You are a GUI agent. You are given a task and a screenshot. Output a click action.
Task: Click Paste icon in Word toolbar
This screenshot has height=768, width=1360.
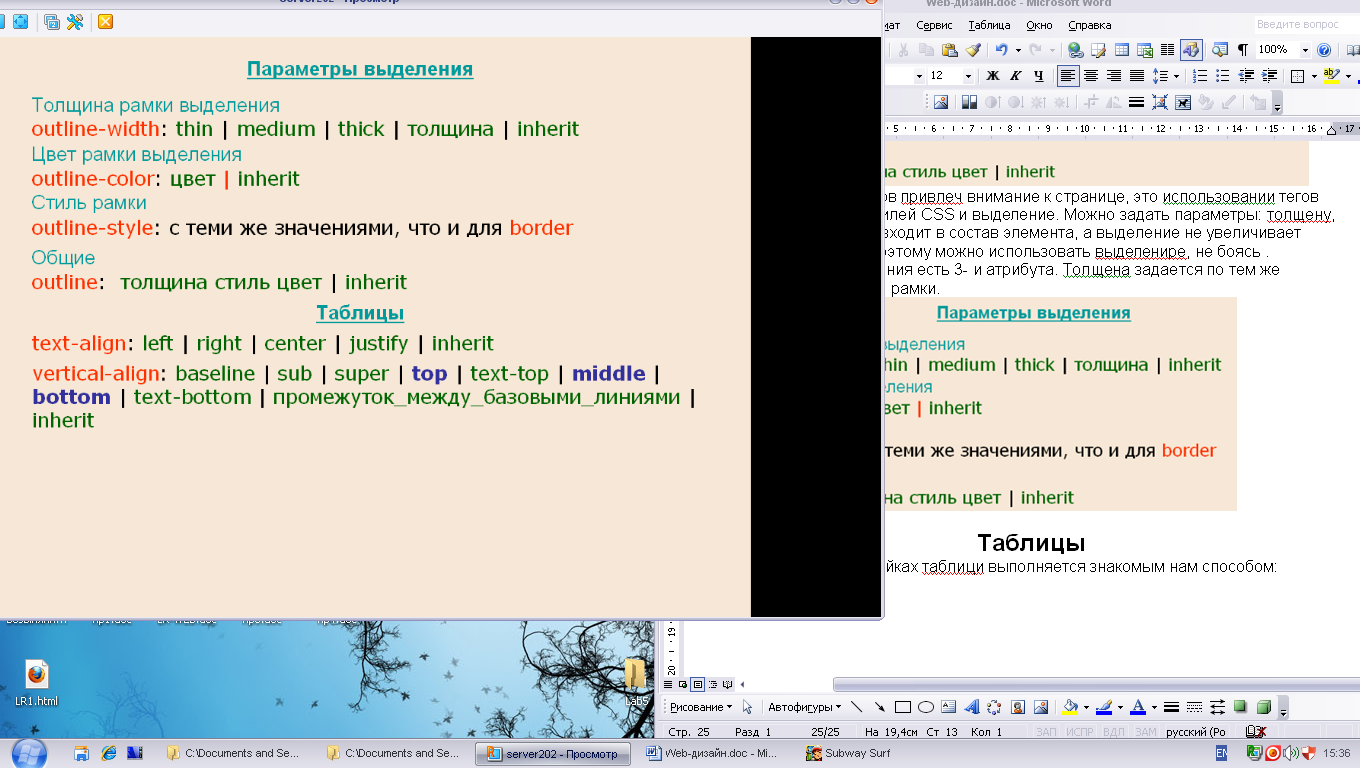coord(949,50)
